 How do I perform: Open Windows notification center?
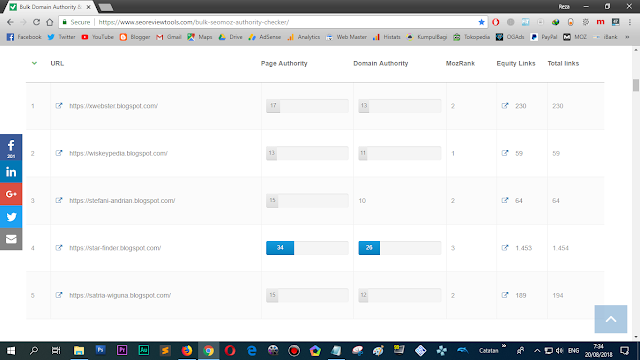pyautogui.click(x=624, y=351)
